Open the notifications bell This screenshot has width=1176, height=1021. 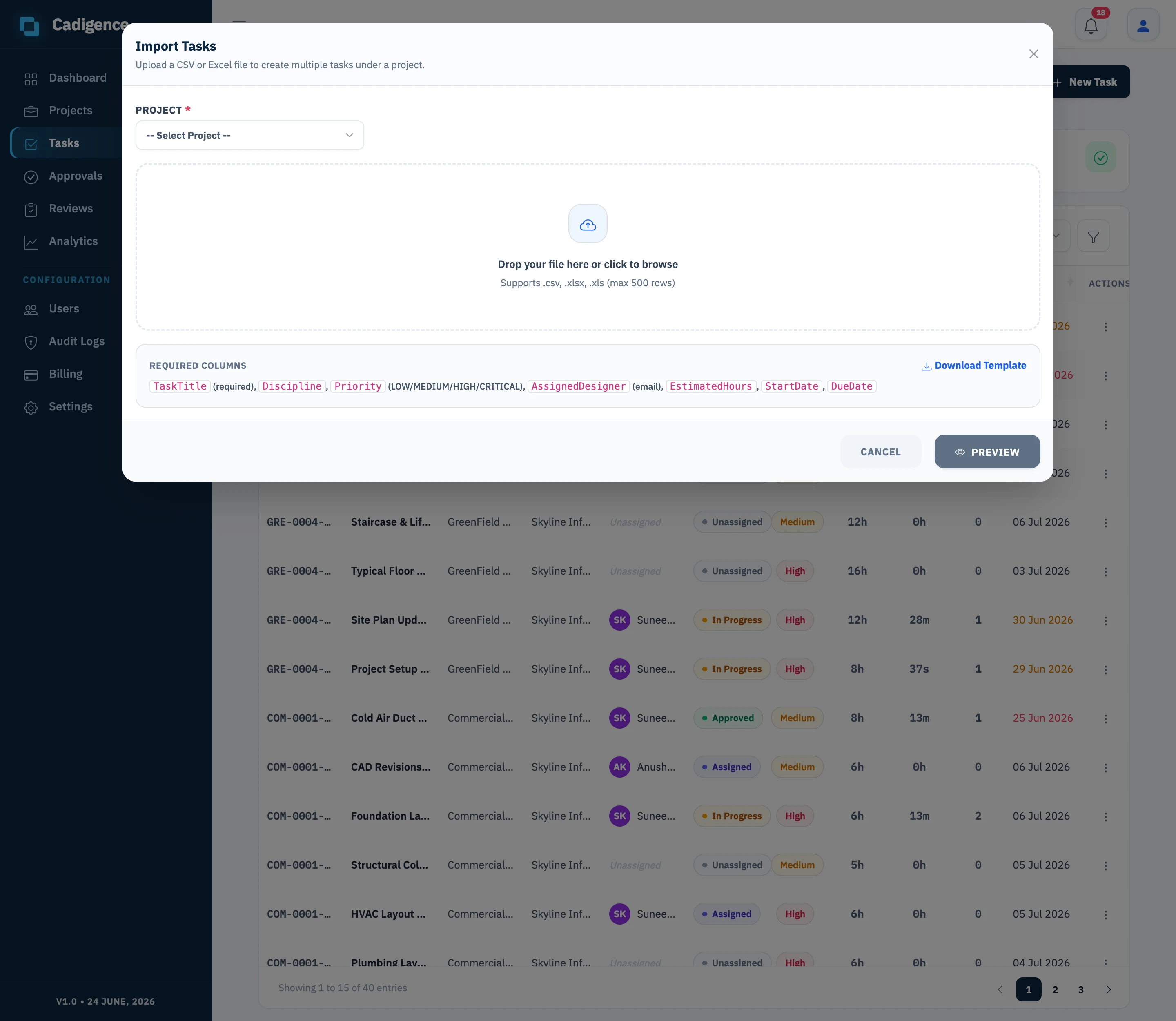pyautogui.click(x=1091, y=25)
